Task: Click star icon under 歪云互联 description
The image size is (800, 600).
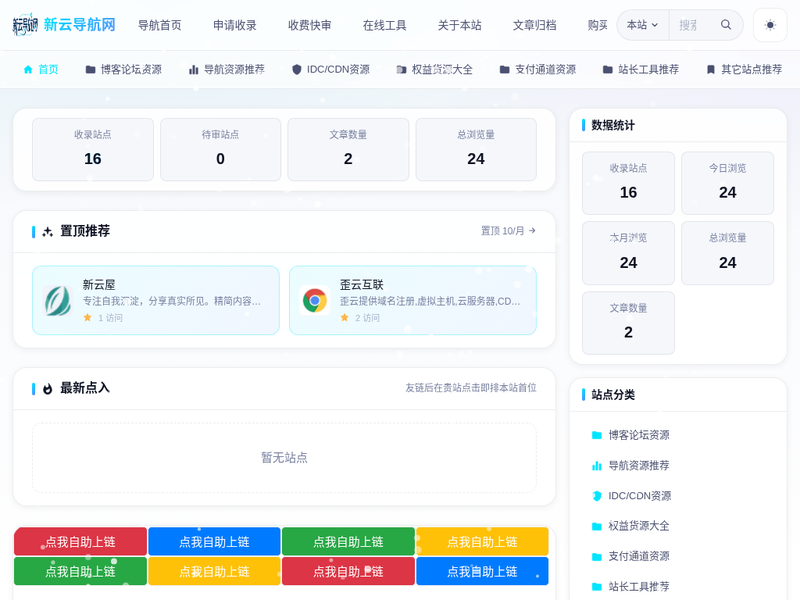Action: pyautogui.click(x=344, y=317)
